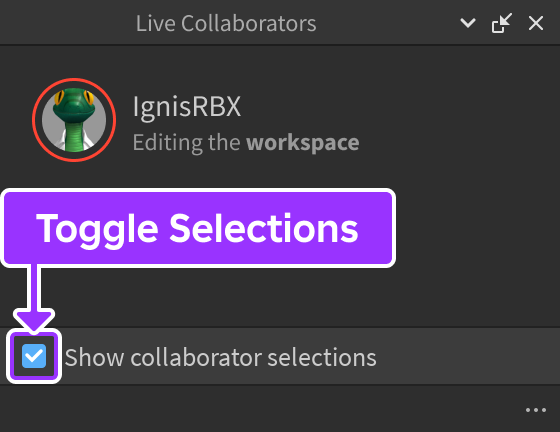This screenshot has width=560, height=432.
Task: Click the purple Toggle Selections callout
Action: coord(198,228)
